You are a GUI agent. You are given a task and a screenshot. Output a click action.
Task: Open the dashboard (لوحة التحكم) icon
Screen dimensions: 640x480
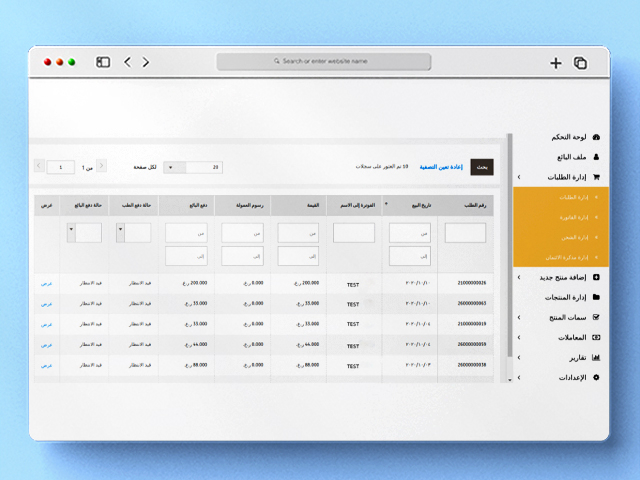pyautogui.click(x=596, y=137)
